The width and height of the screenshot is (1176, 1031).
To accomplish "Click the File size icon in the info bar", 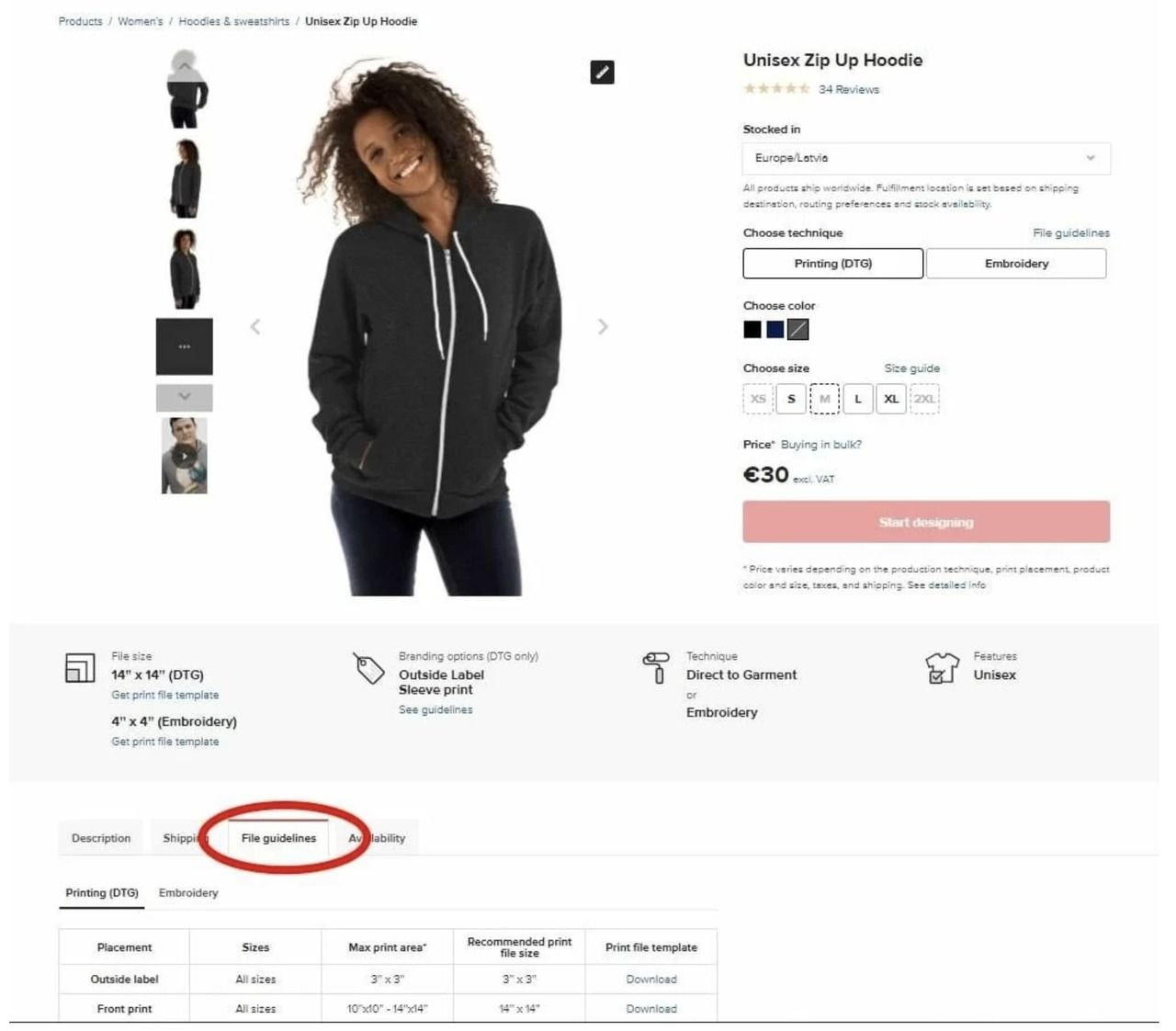I will tap(81, 667).
